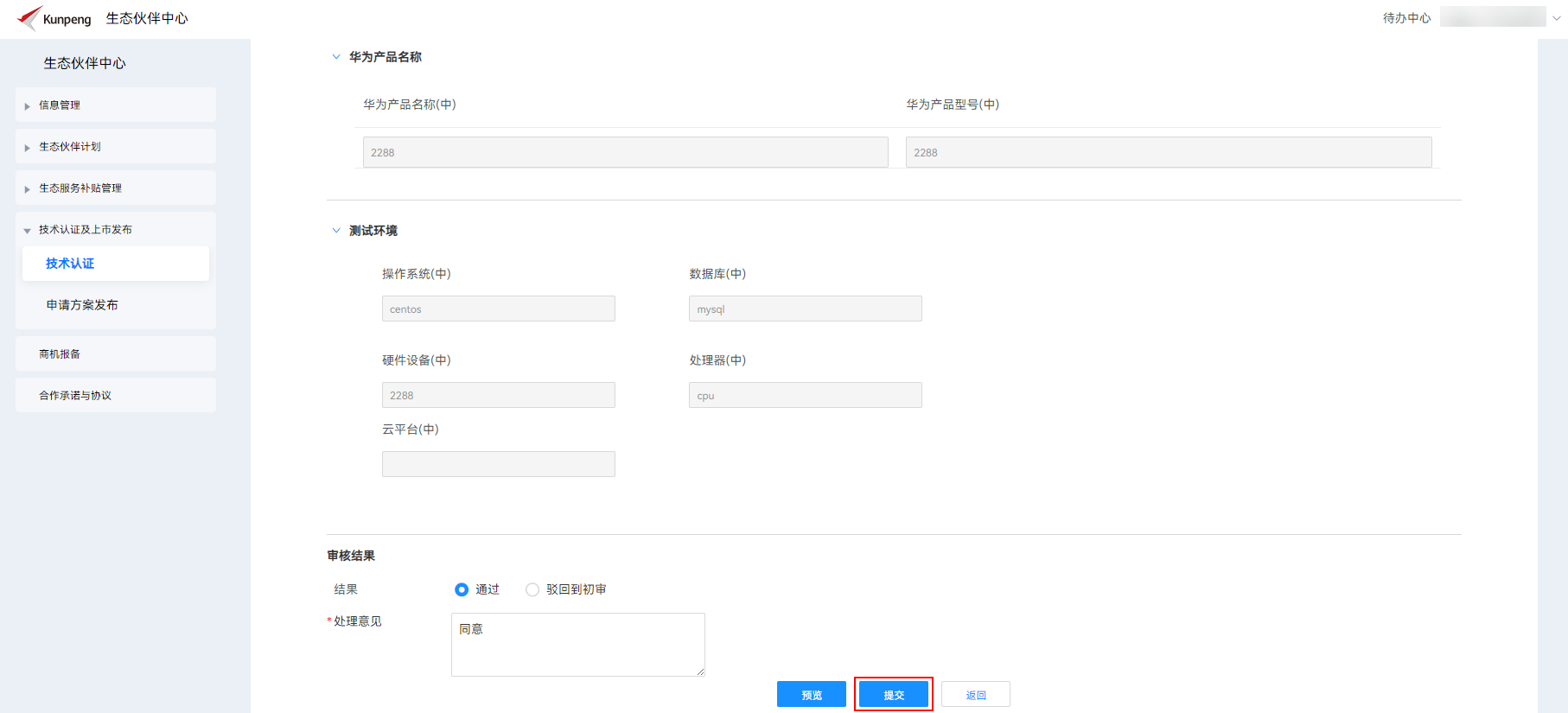
Task: Select the 驳回到初审 radio button
Action: (532, 589)
